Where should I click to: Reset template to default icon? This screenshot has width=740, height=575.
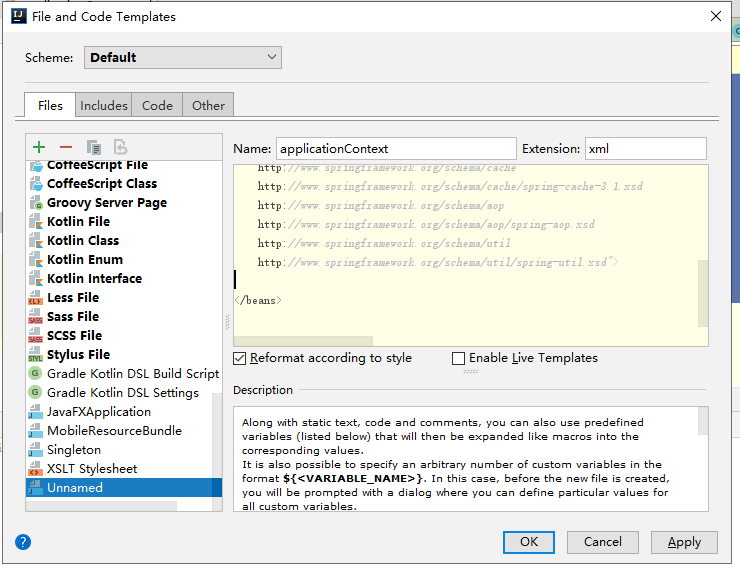[121, 147]
